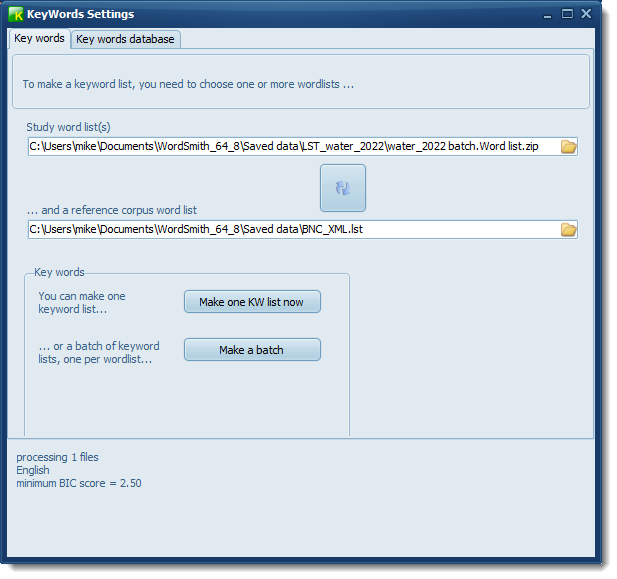The image size is (617, 579).
Task: Click the 'KeyWords Settings' window title
Action: coord(81,15)
